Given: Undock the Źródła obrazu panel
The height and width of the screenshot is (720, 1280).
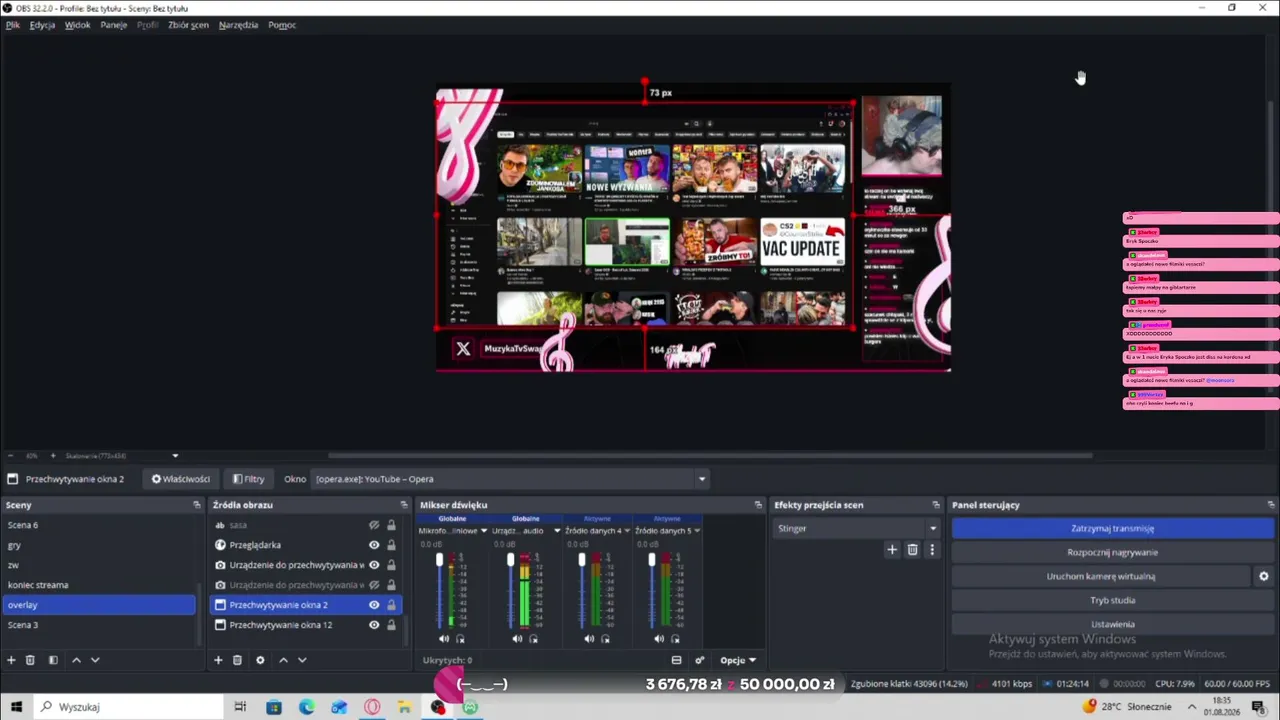Looking at the screenshot, I should (404, 505).
